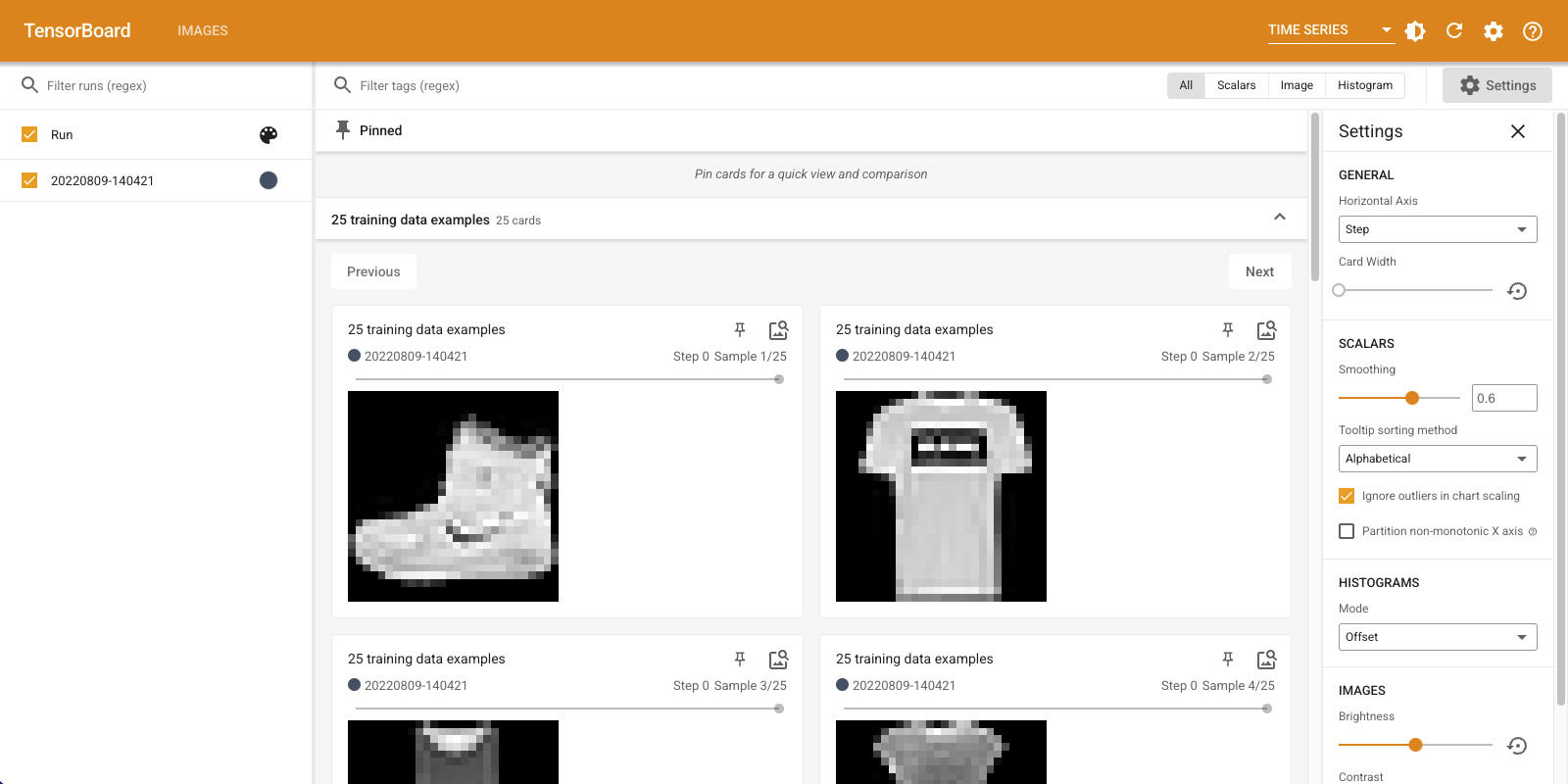Click the 20220809-140421 run color swatch
This screenshot has width=1568, height=784.
[x=269, y=180]
